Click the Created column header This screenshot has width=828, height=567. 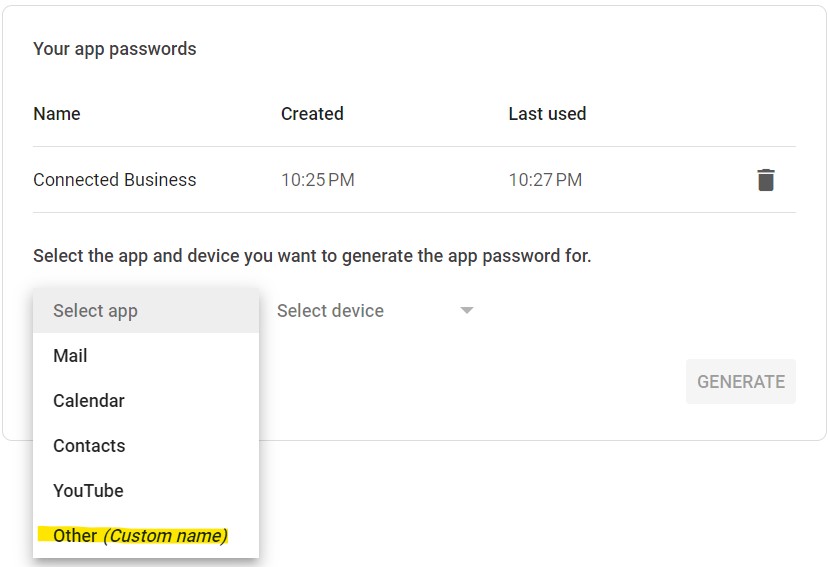pos(312,114)
